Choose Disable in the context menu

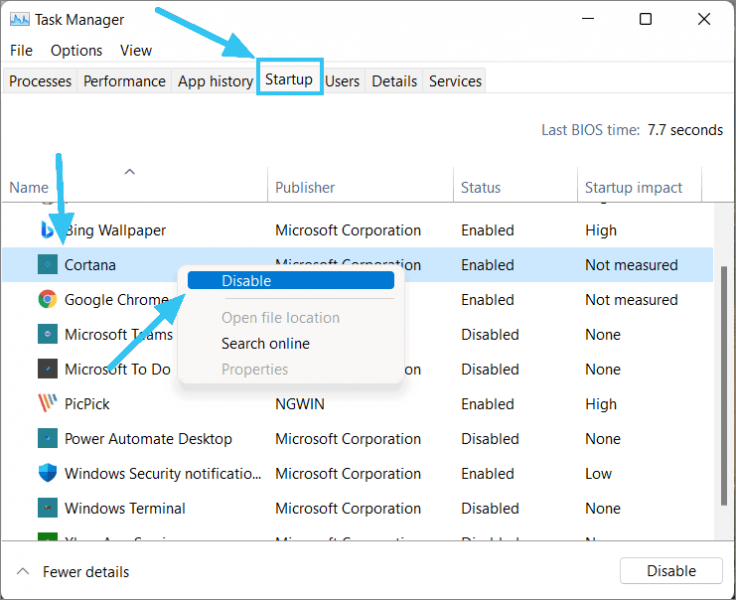(291, 280)
